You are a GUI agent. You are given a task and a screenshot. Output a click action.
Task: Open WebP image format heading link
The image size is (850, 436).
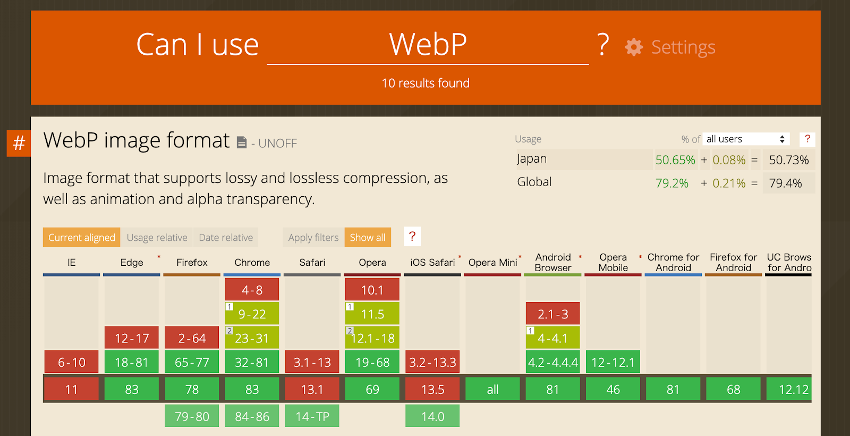click(x=137, y=140)
